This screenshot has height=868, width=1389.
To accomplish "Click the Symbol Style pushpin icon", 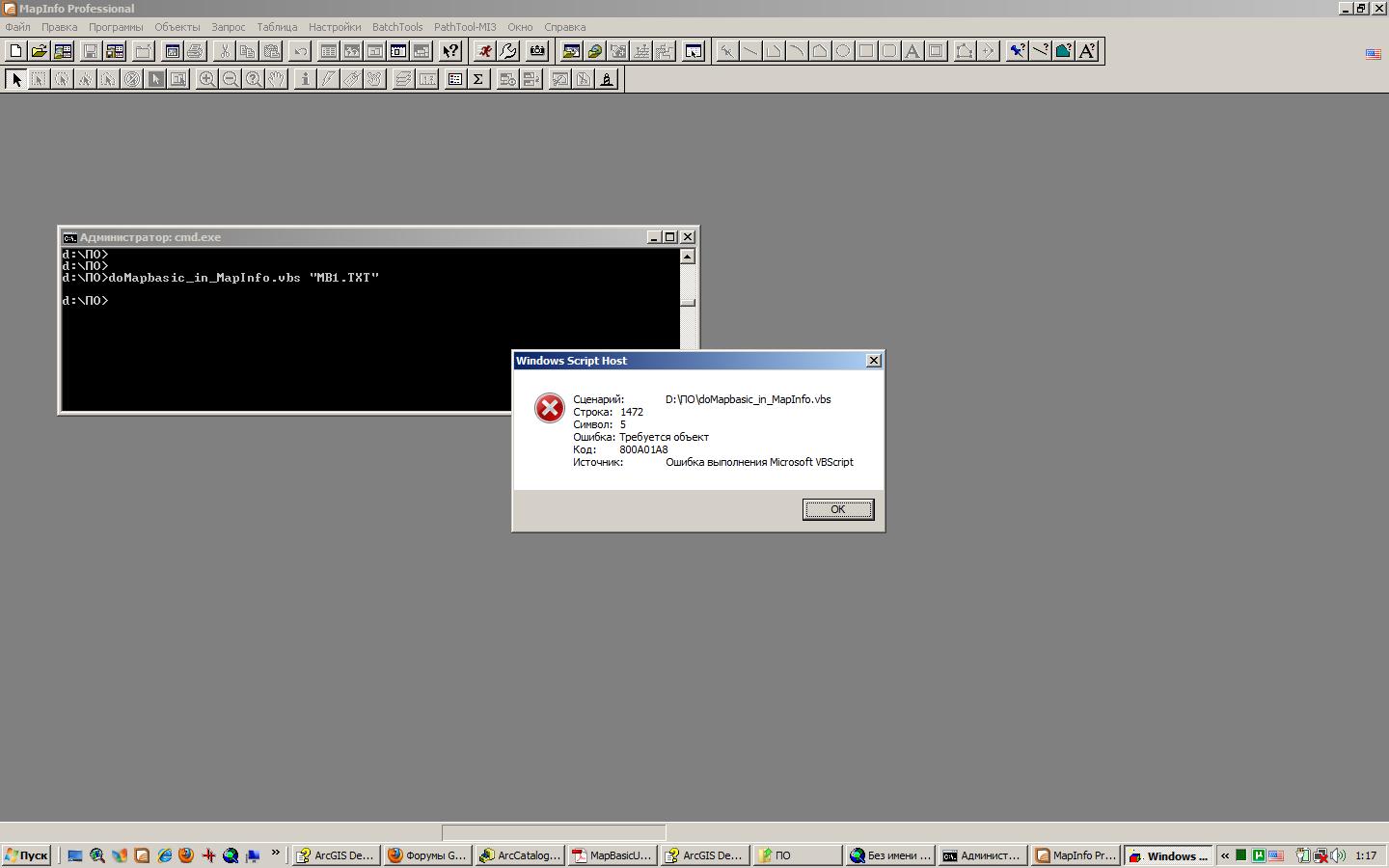I will [x=1017, y=51].
